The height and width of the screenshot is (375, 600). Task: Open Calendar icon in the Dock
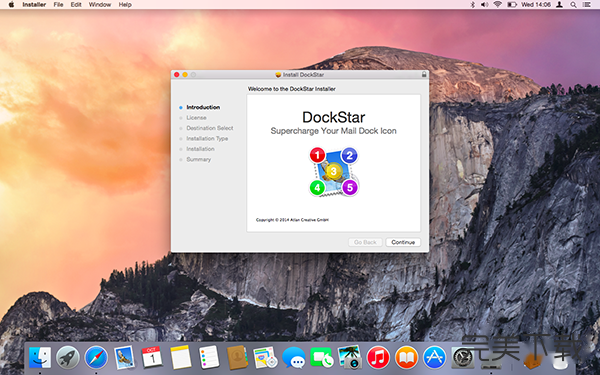(152, 357)
